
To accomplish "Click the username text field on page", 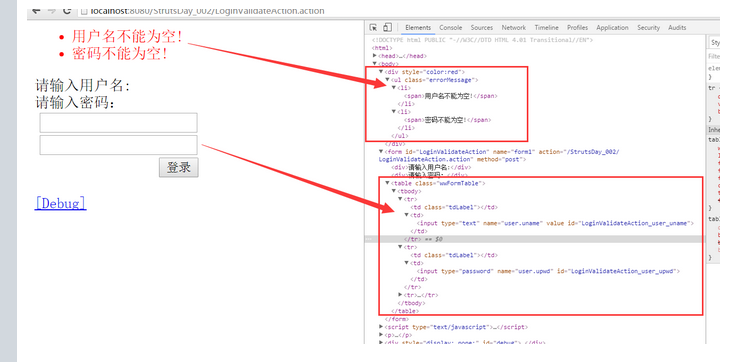I will pyautogui.click(x=118, y=123).
